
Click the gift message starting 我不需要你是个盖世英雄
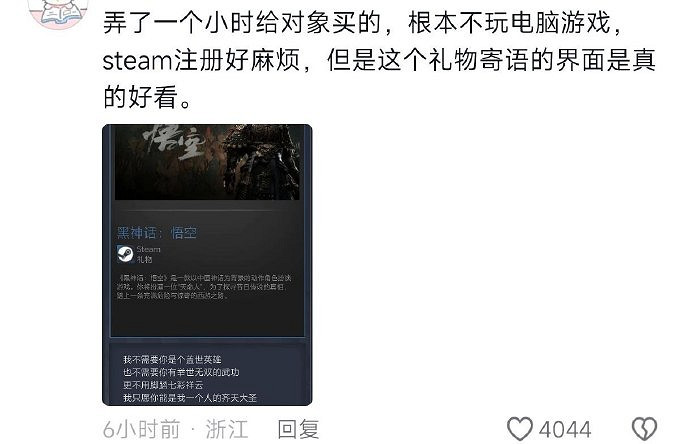pyautogui.click(x=172, y=360)
